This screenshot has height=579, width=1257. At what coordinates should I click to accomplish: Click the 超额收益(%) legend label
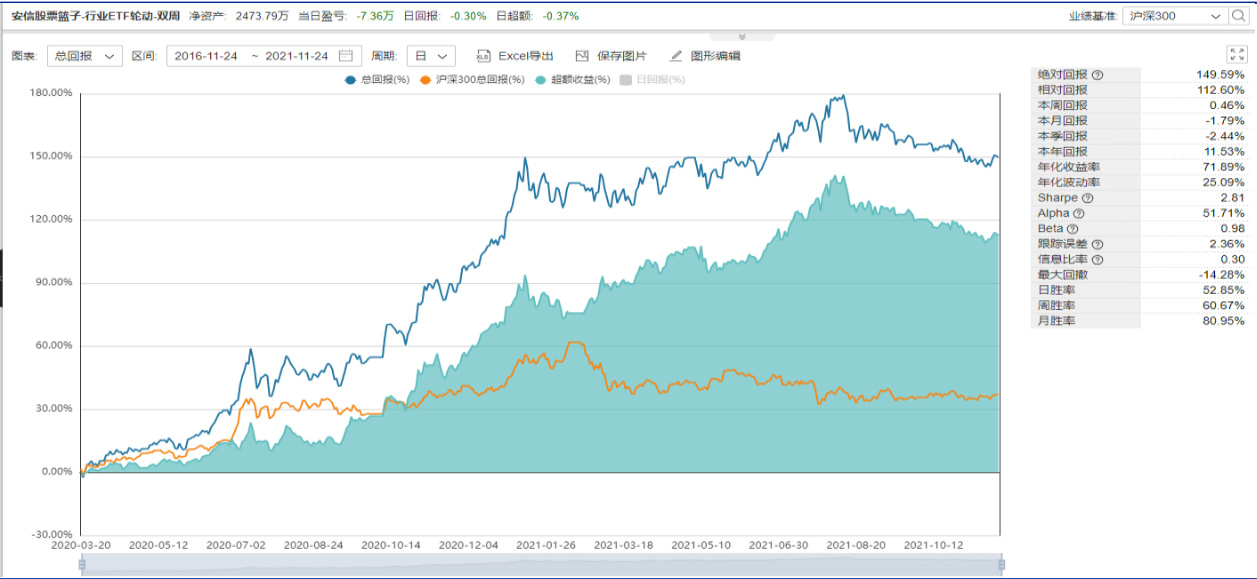(580, 80)
